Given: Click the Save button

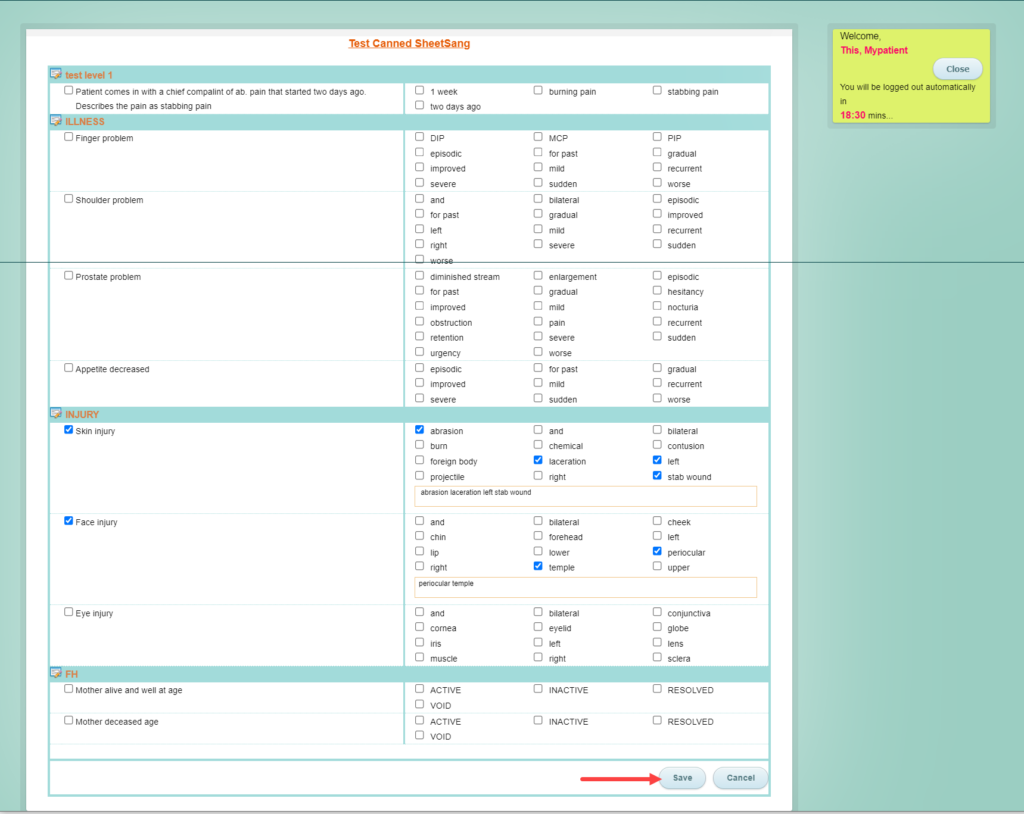Looking at the screenshot, I should pyautogui.click(x=681, y=777).
